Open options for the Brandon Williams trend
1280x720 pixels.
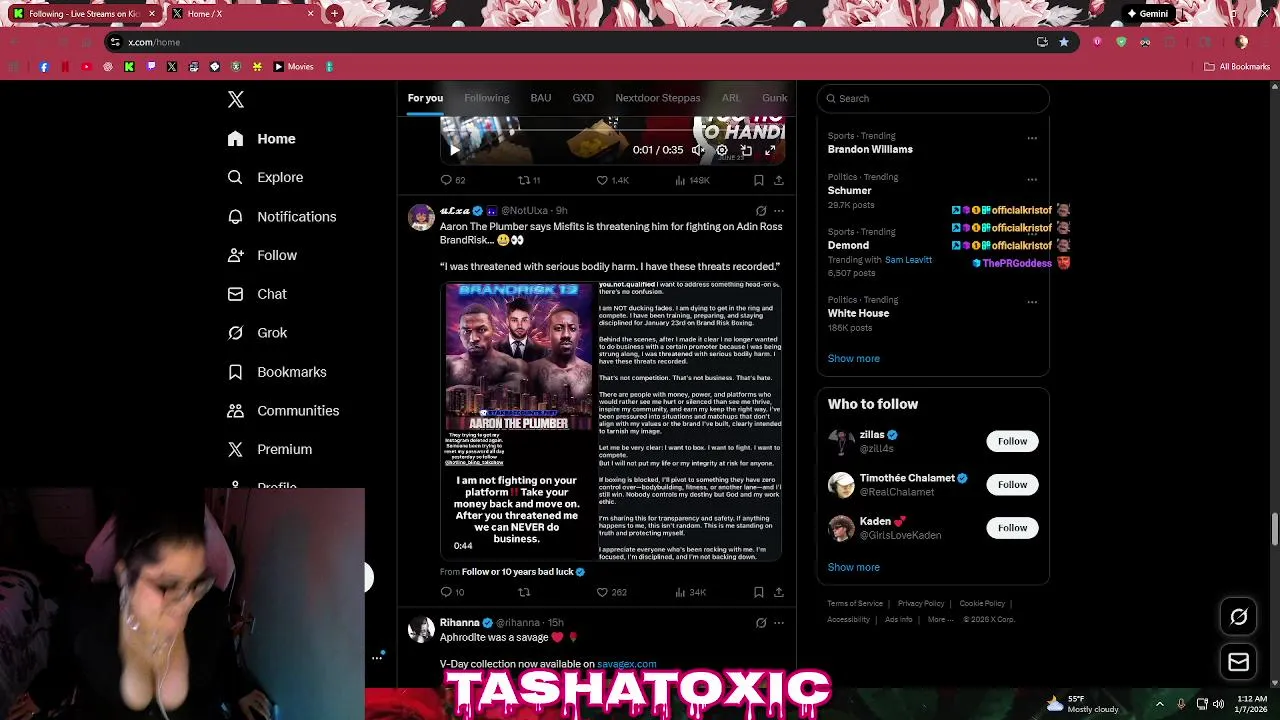tap(1032, 138)
